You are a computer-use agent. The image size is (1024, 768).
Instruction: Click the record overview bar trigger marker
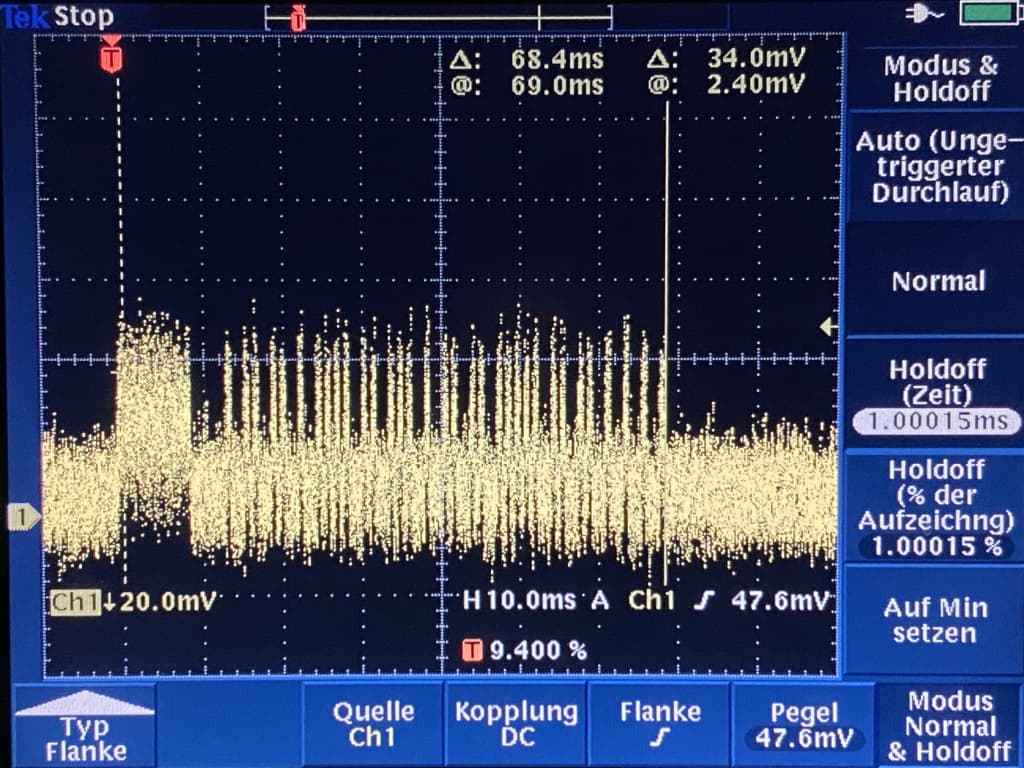click(297, 18)
